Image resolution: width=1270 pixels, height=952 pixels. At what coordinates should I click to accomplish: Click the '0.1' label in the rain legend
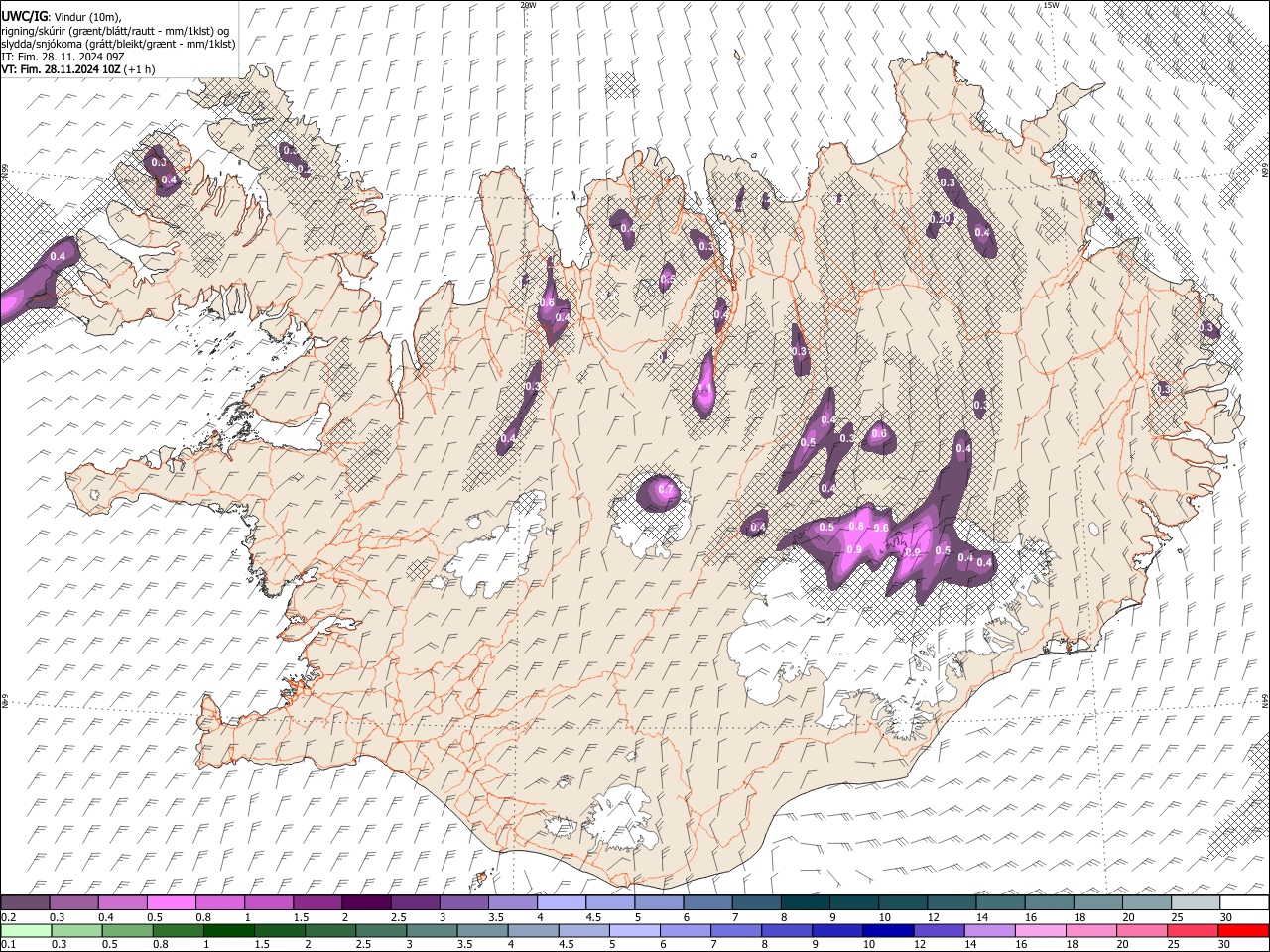8,945
